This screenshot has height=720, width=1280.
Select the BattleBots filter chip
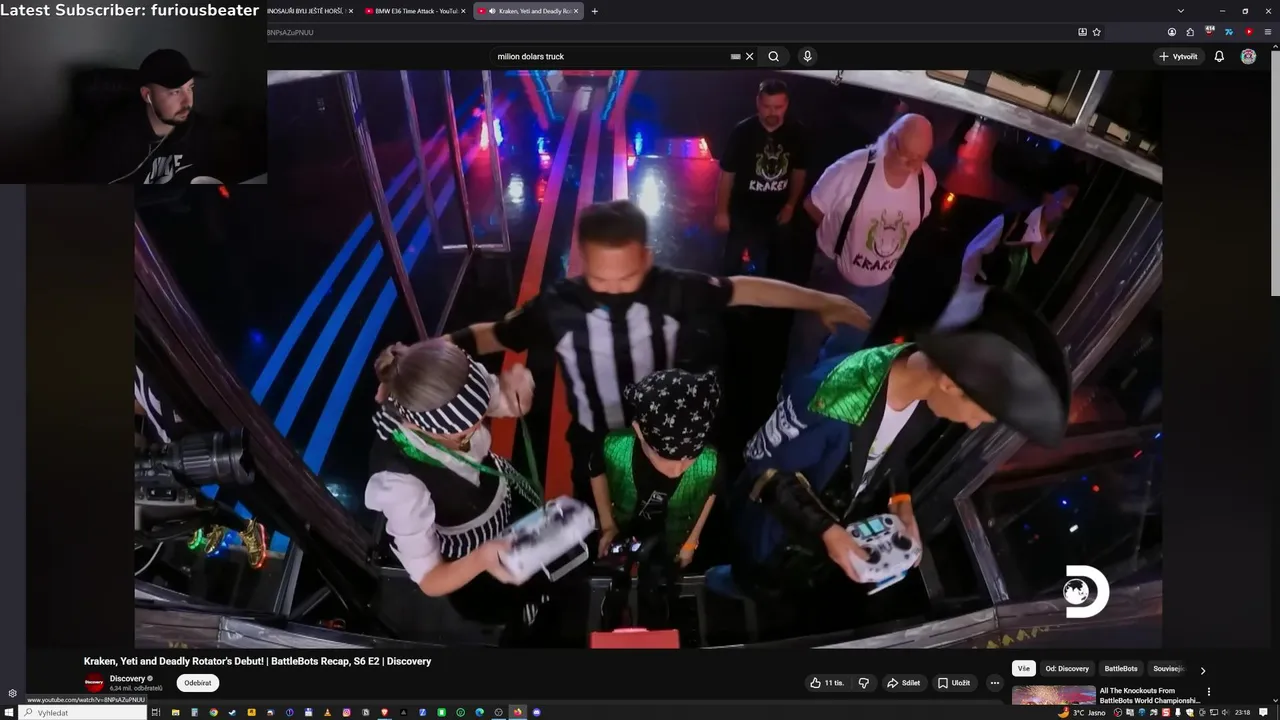[x=1121, y=669]
